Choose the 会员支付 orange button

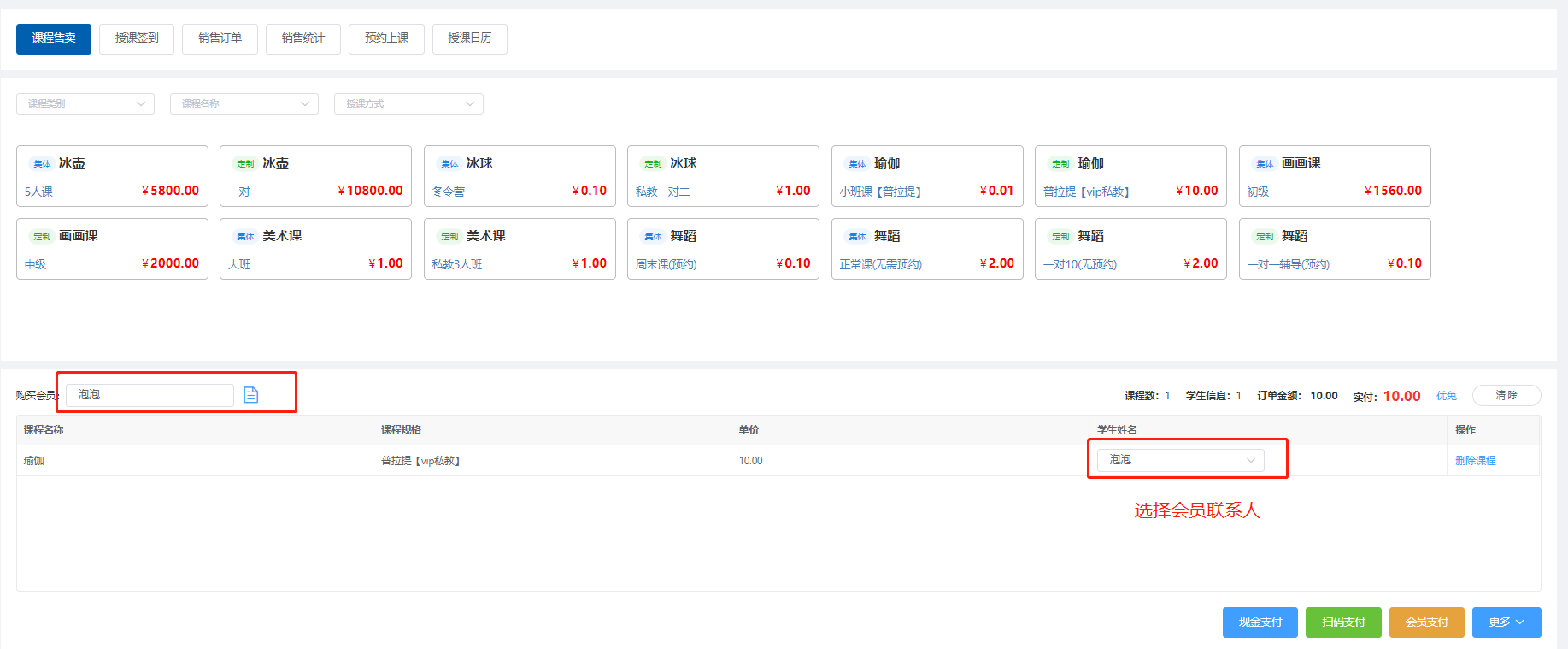pyautogui.click(x=1426, y=622)
